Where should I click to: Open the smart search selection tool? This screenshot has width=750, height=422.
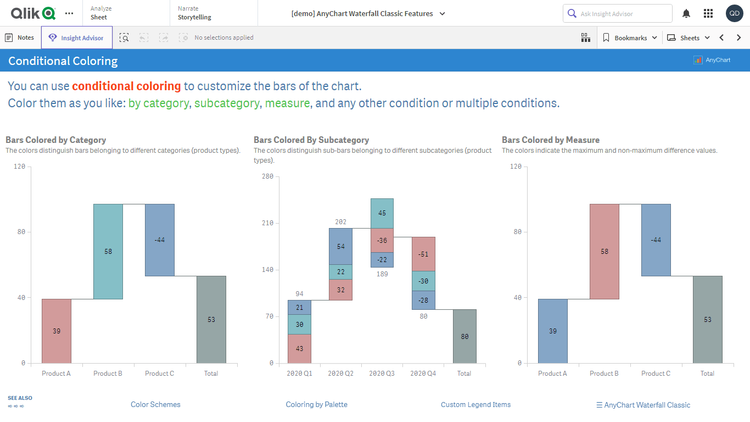(x=124, y=37)
